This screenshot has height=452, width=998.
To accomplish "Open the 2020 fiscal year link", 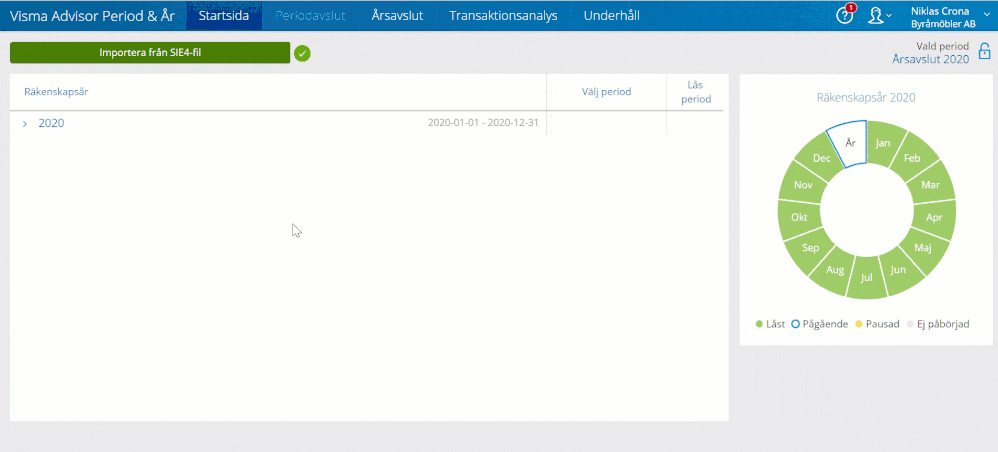I will (51, 124).
